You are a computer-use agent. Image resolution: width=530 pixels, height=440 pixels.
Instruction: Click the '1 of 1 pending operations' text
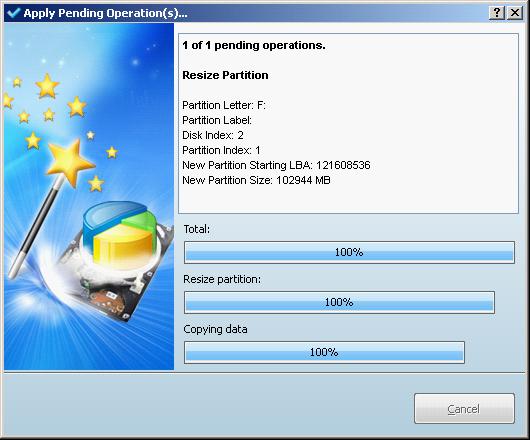coord(254,45)
